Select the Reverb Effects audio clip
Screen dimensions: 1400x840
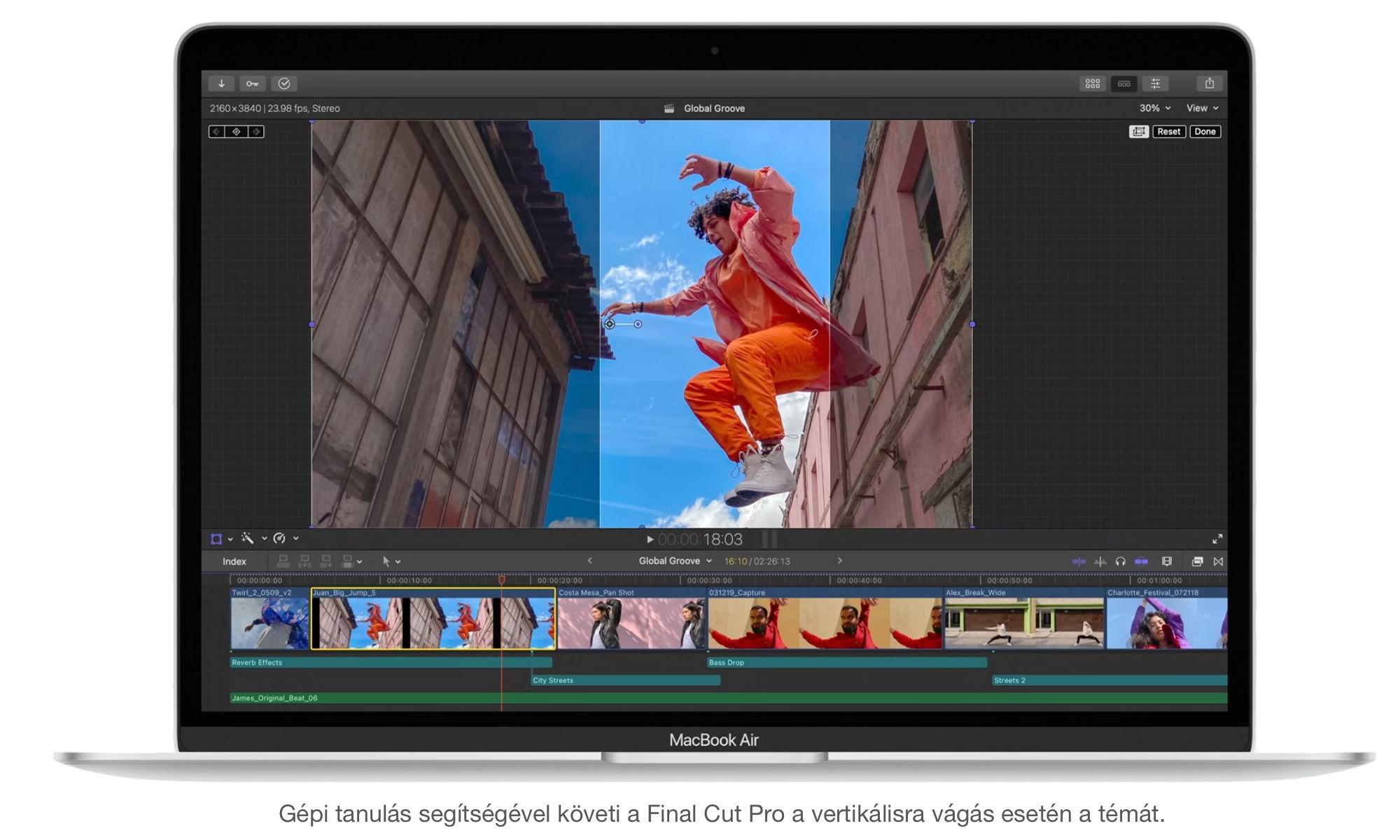[391, 662]
